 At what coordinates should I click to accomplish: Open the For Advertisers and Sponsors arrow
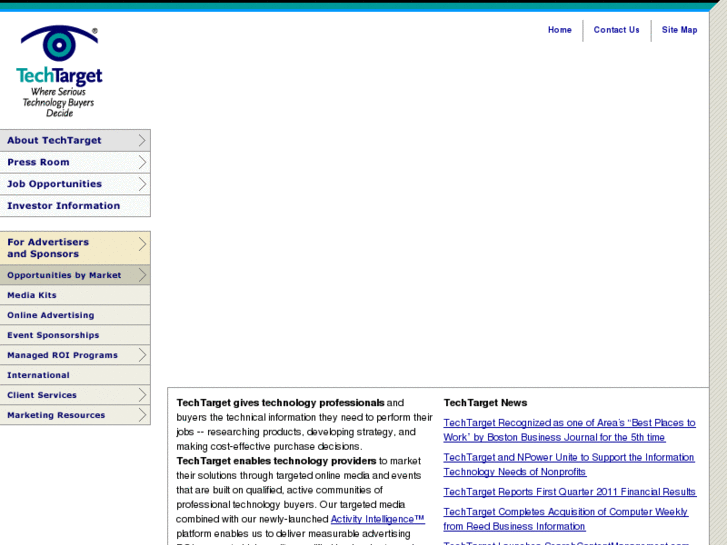click(x=142, y=244)
